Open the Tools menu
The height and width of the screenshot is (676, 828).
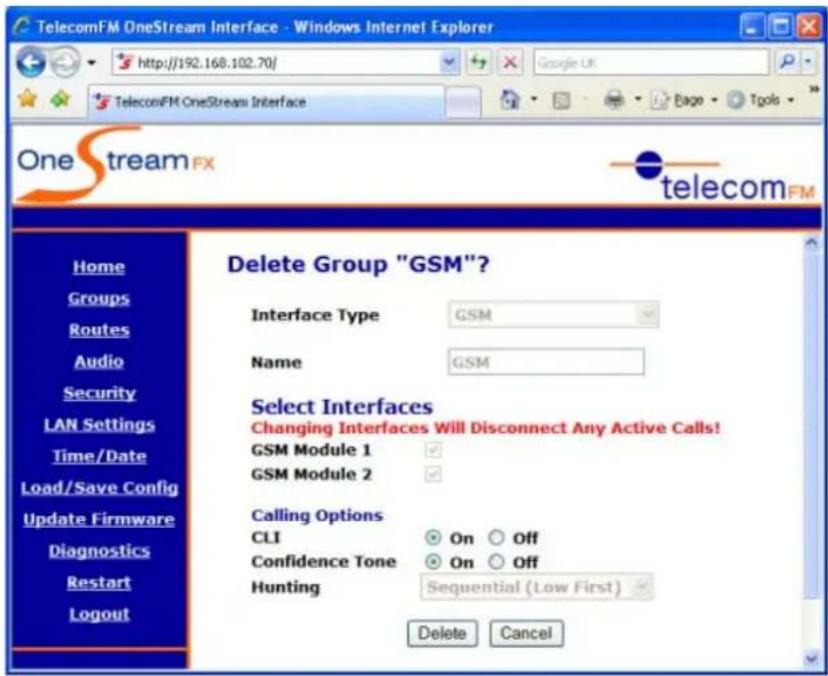point(760,100)
